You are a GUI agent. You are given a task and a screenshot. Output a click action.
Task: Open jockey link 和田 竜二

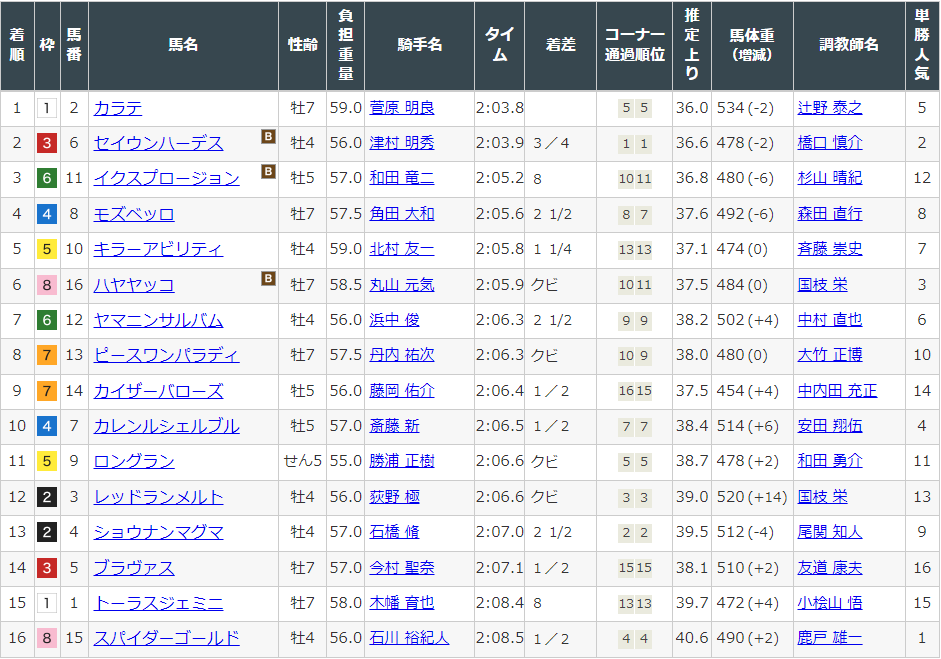coord(401,178)
